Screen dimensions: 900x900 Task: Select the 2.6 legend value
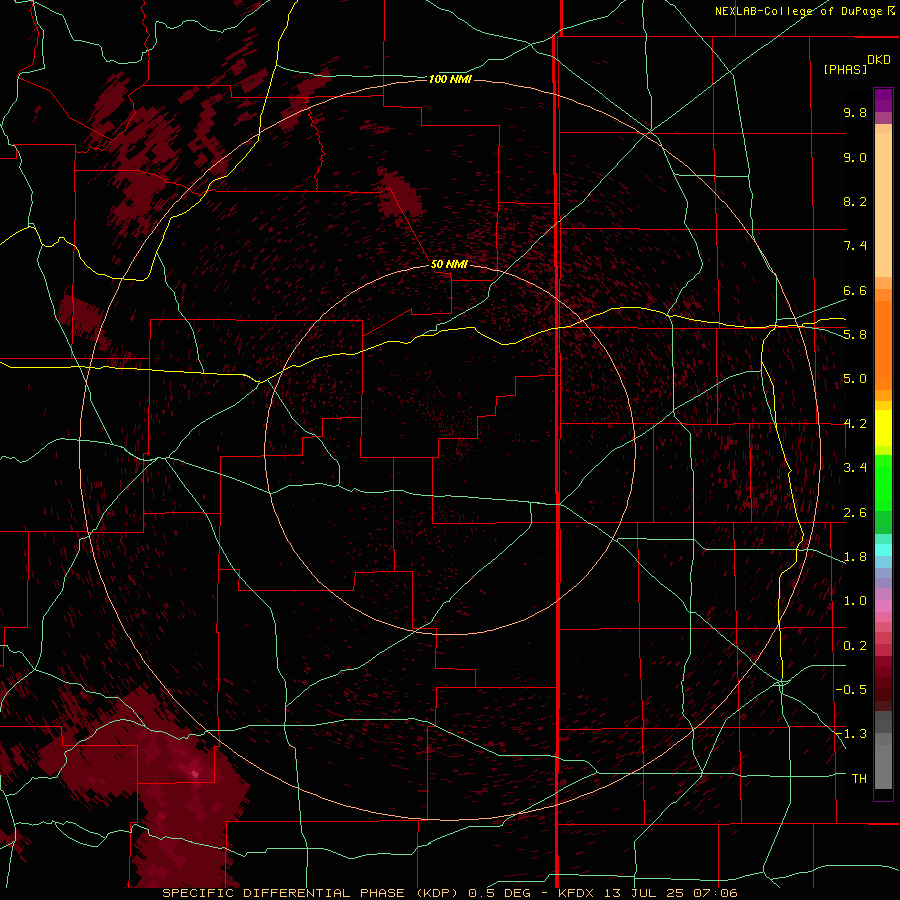coord(855,513)
